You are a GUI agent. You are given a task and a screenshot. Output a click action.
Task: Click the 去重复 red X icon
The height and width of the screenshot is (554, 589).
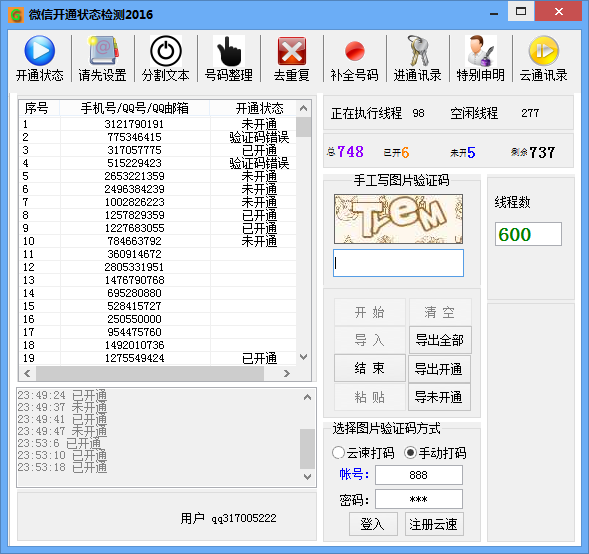(x=292, y=51)
